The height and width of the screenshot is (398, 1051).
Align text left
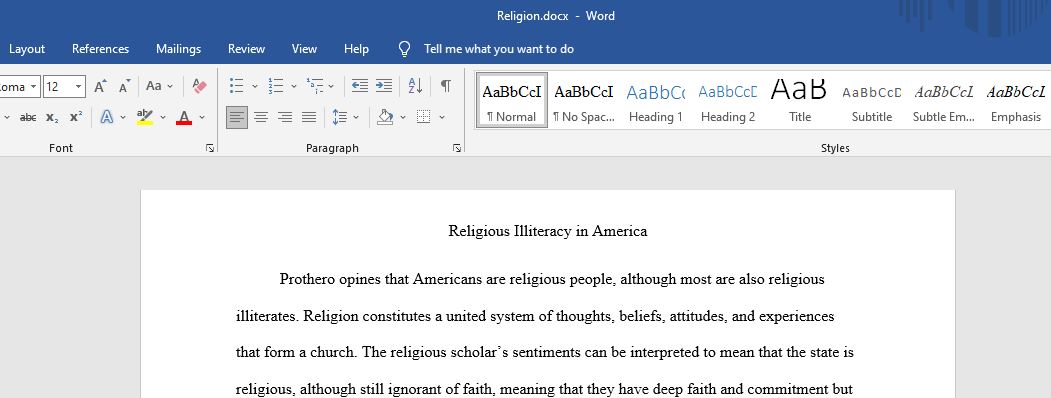coord(237,117)
